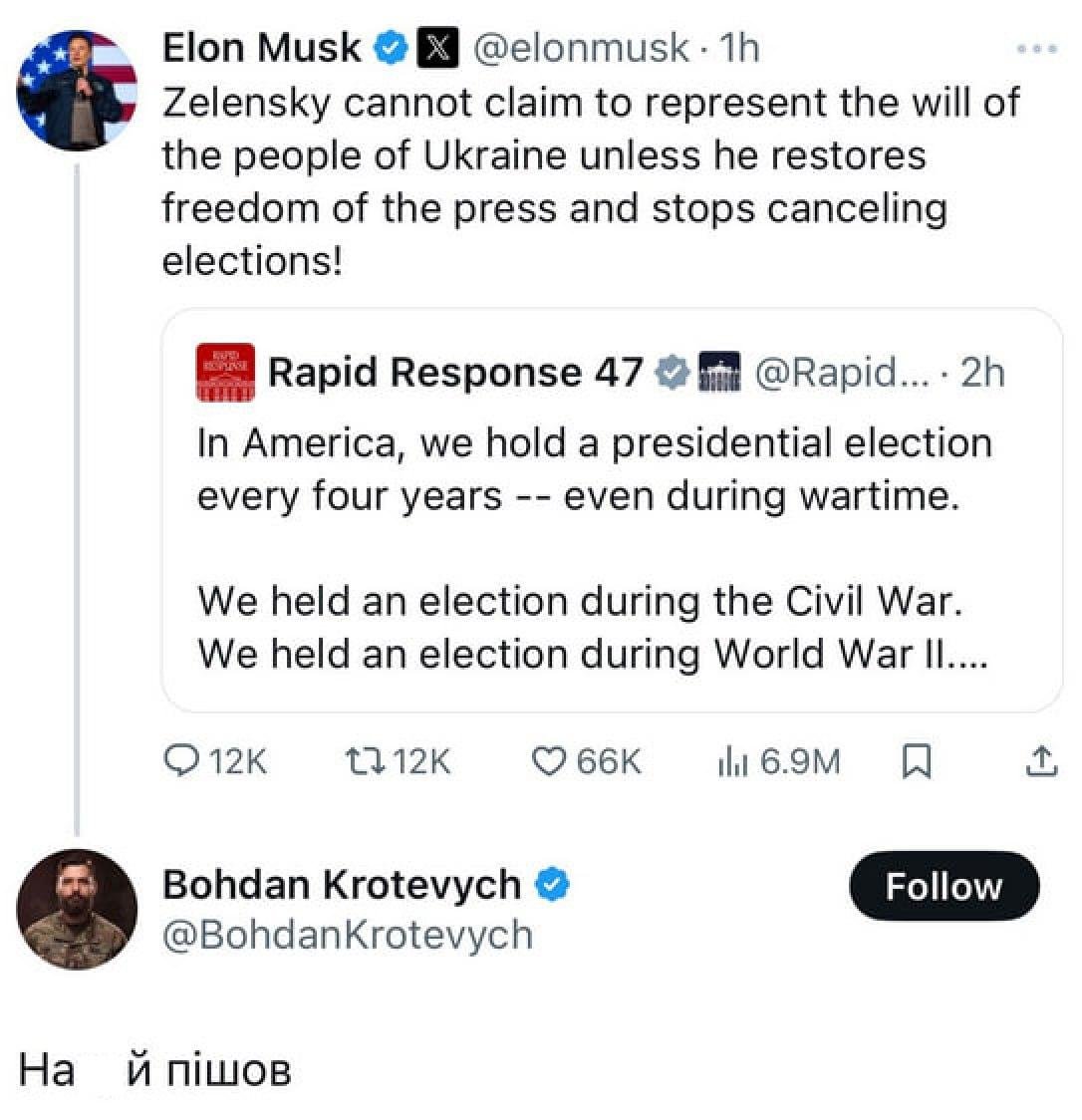The width and height of the screenshot is (1082, 1120).
Task: Open the quoted Rapid Response 47 tweet
Action: coord(594,548)
